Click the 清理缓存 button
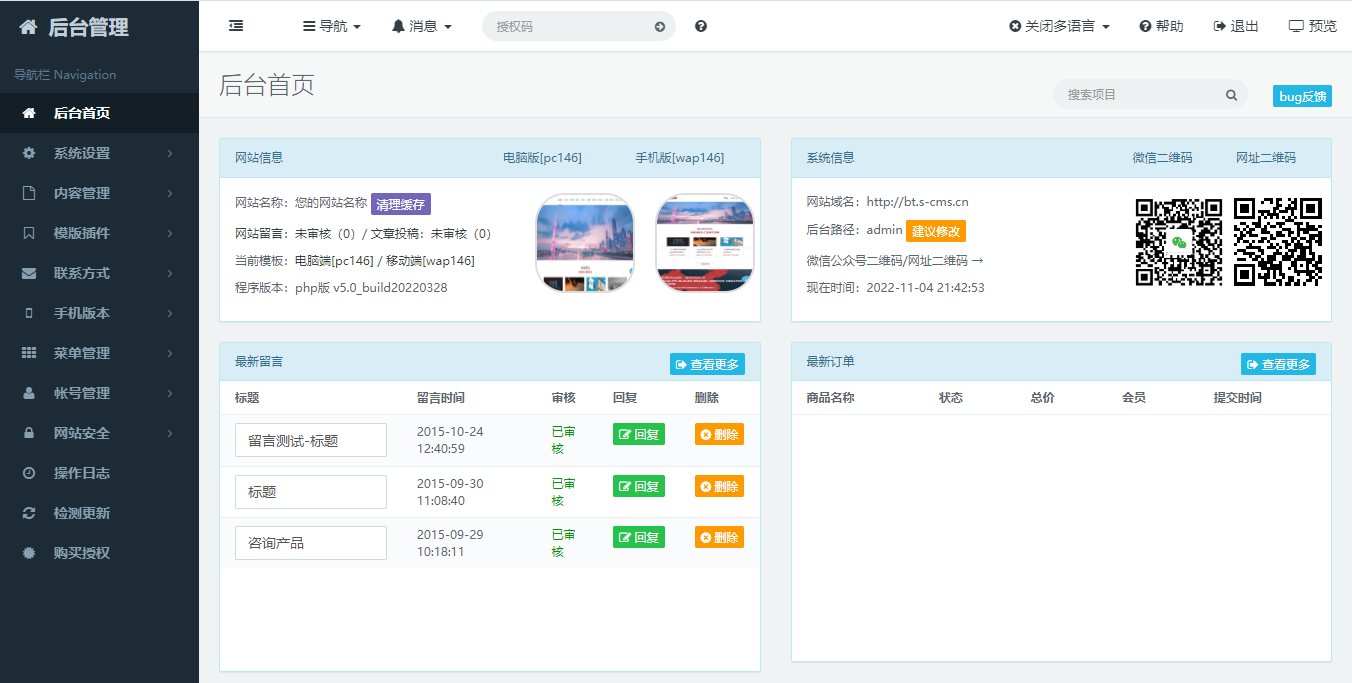 [x=400, y=204]
